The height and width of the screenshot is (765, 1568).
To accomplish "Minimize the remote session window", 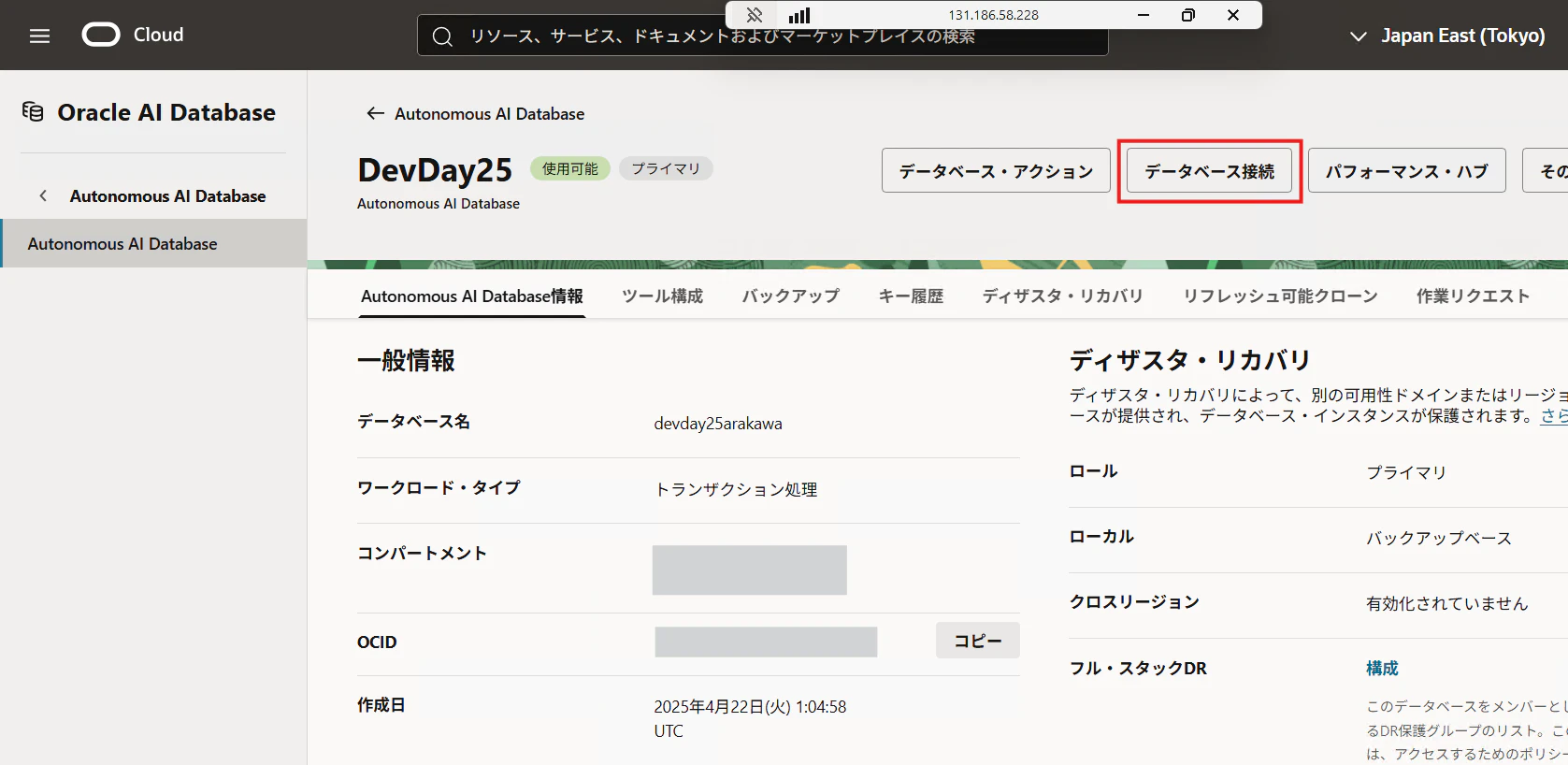I will (x=1144, y=15).
